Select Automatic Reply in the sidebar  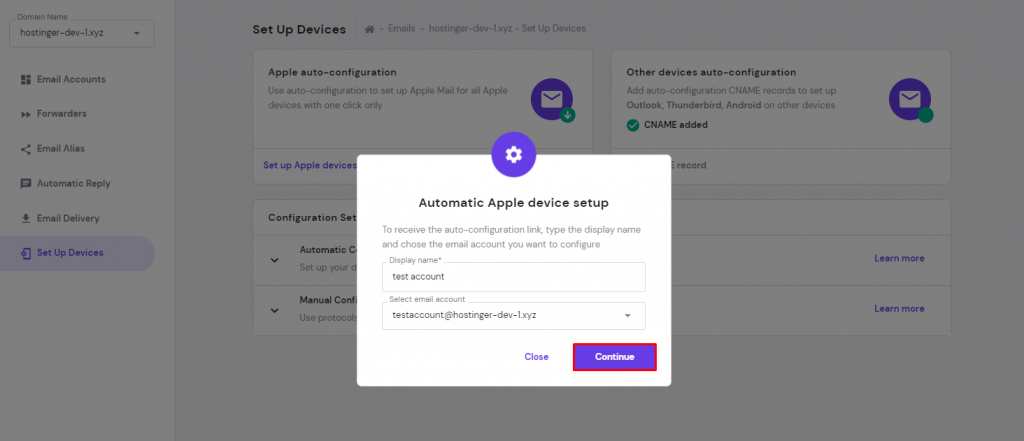[74, 184]
